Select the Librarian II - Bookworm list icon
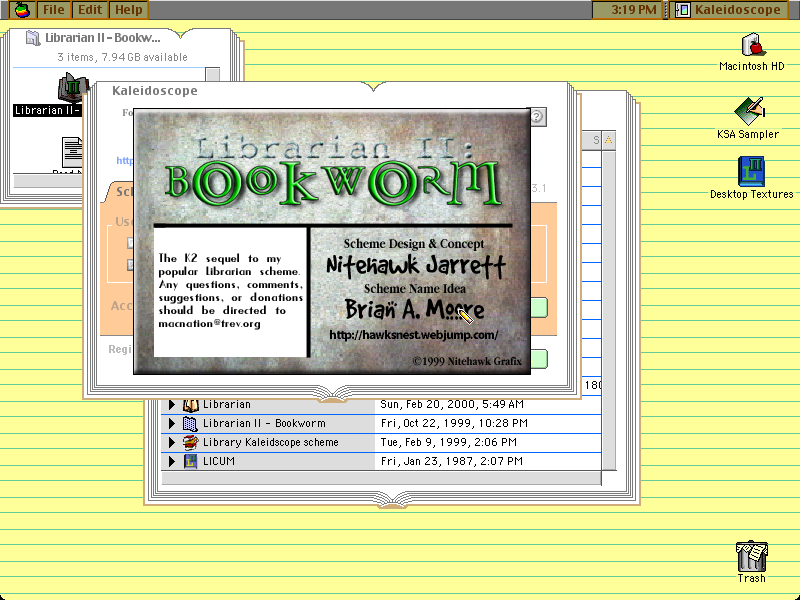Image resolution: width=800 pixels, height=600 pixels. (190, 423)
